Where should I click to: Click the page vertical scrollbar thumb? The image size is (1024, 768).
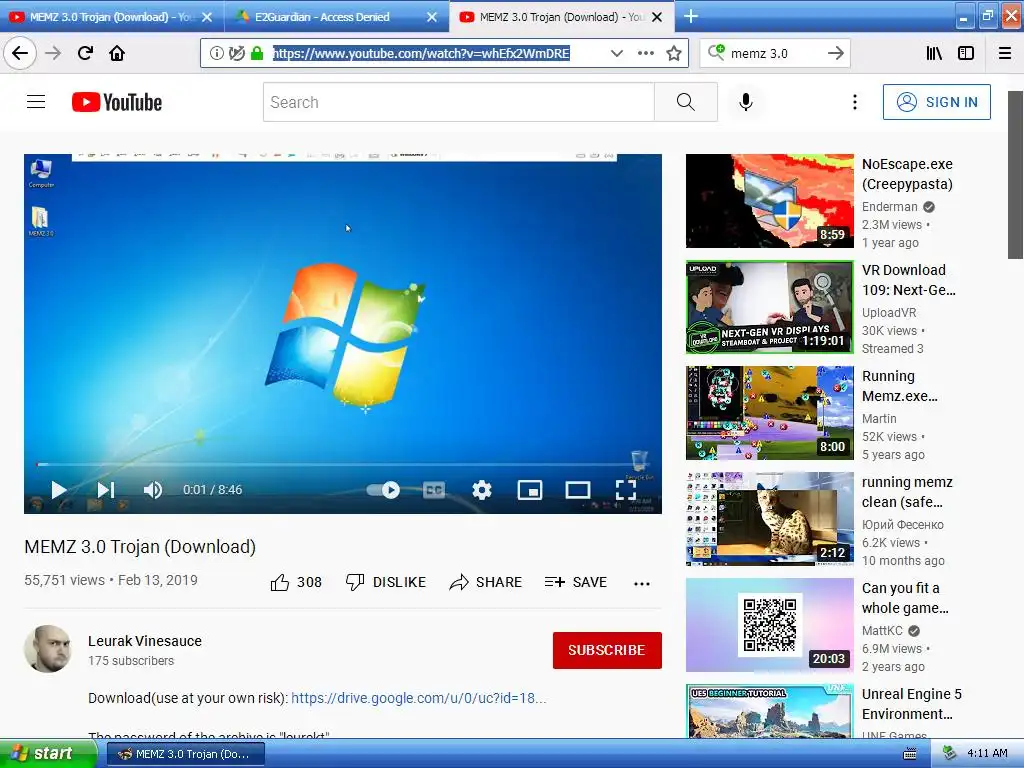pyautogui.click(x=1015, y=175)
